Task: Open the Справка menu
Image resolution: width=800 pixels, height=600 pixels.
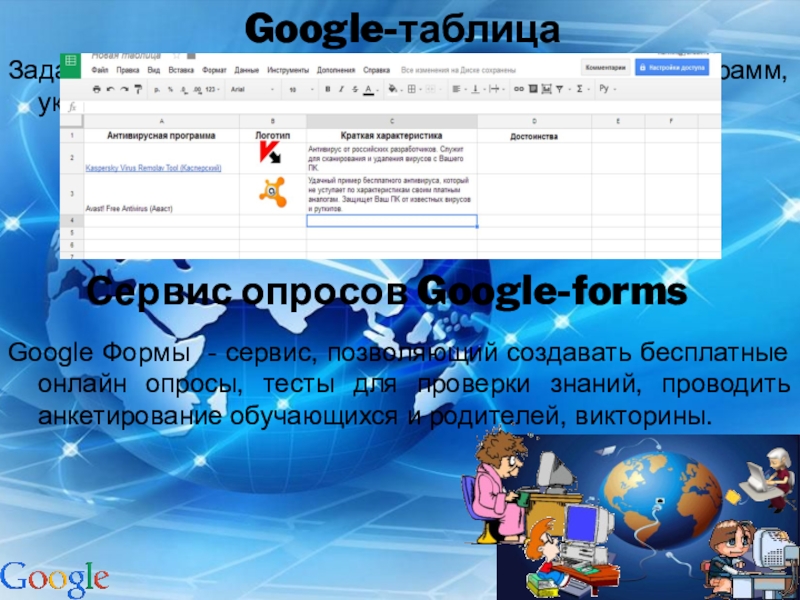Action: (377, 70)
